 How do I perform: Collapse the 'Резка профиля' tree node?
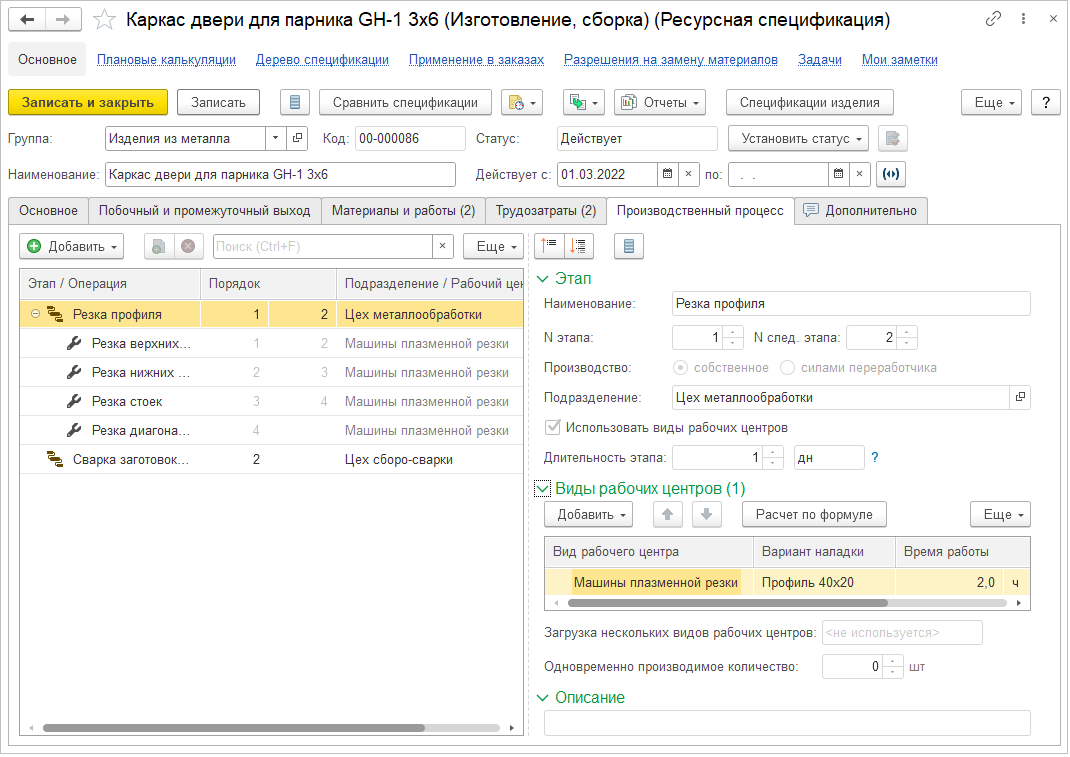(x=35, y=314)
